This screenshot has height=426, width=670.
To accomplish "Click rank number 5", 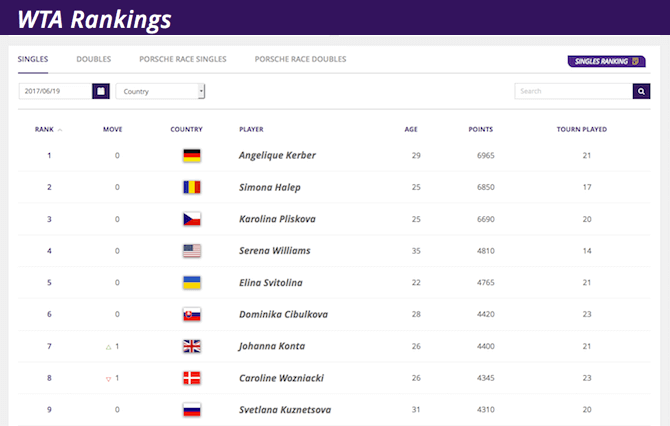I will (x=49, y=282).
